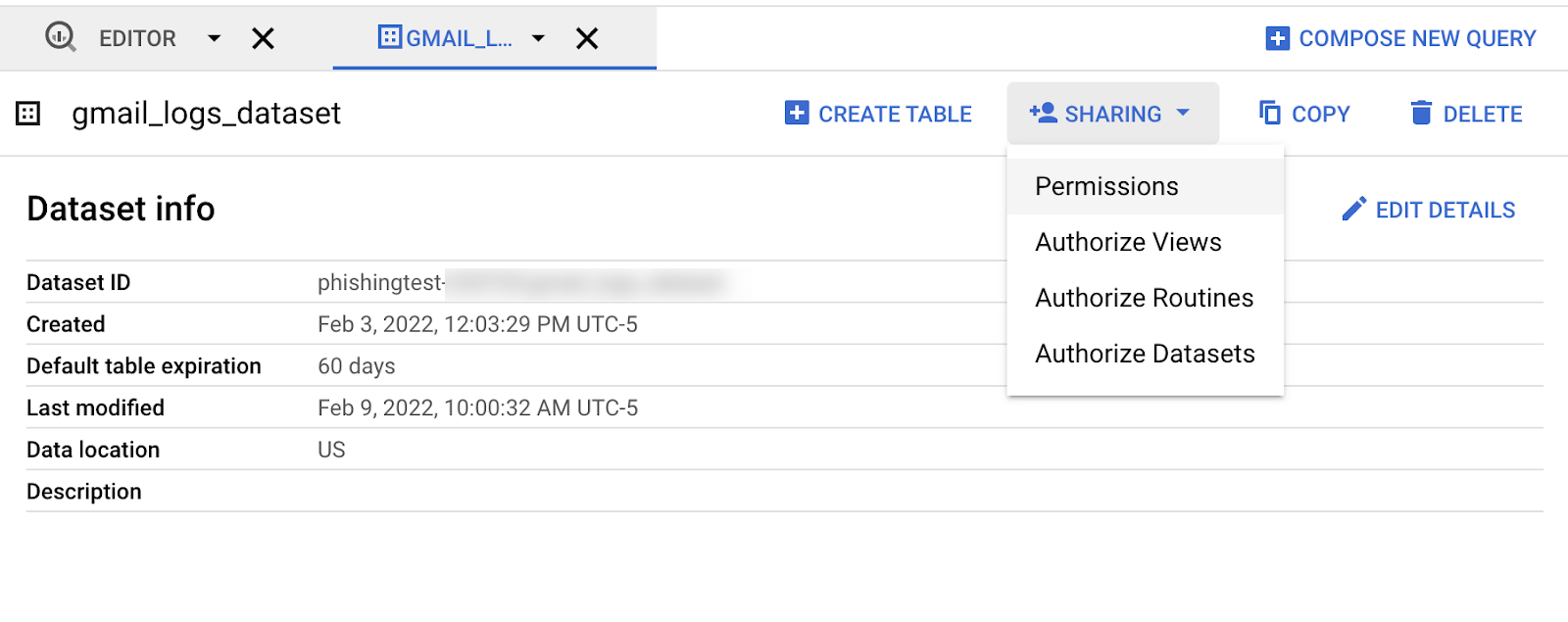1568x622 pixels.
Task: Select the gmail_logs_dataset title text
Action: 206,114
